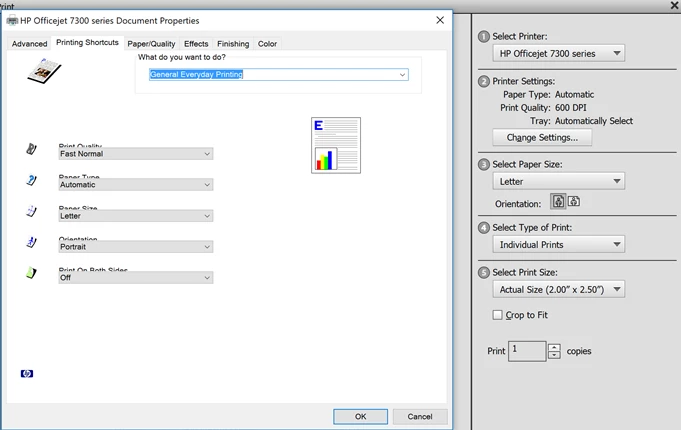Image resolution: width=681 pixels, height=430 pixels.
Task: Click the Change Settings button
Action: (542, 138)
